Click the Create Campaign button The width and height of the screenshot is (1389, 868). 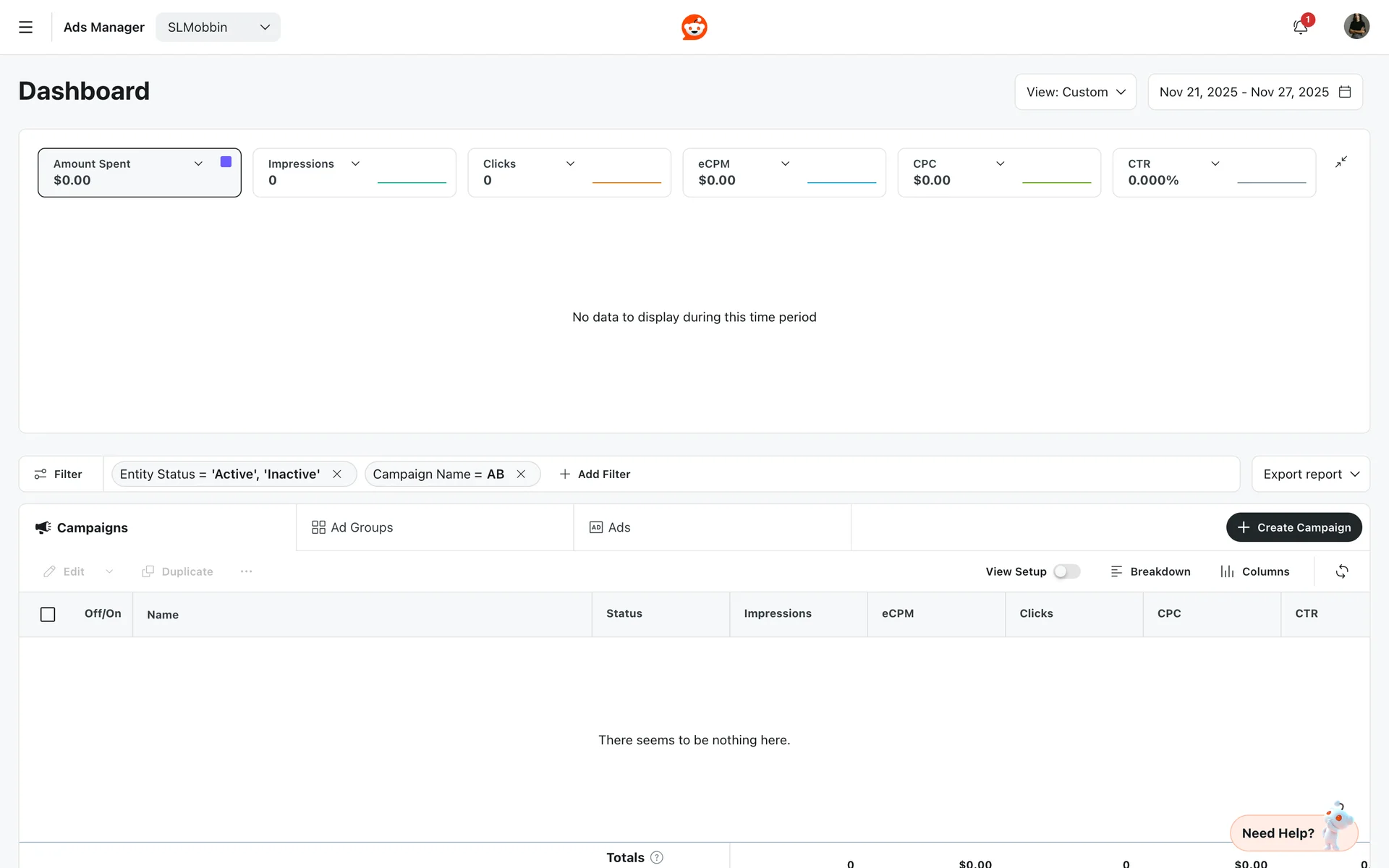click(1294, 528)
